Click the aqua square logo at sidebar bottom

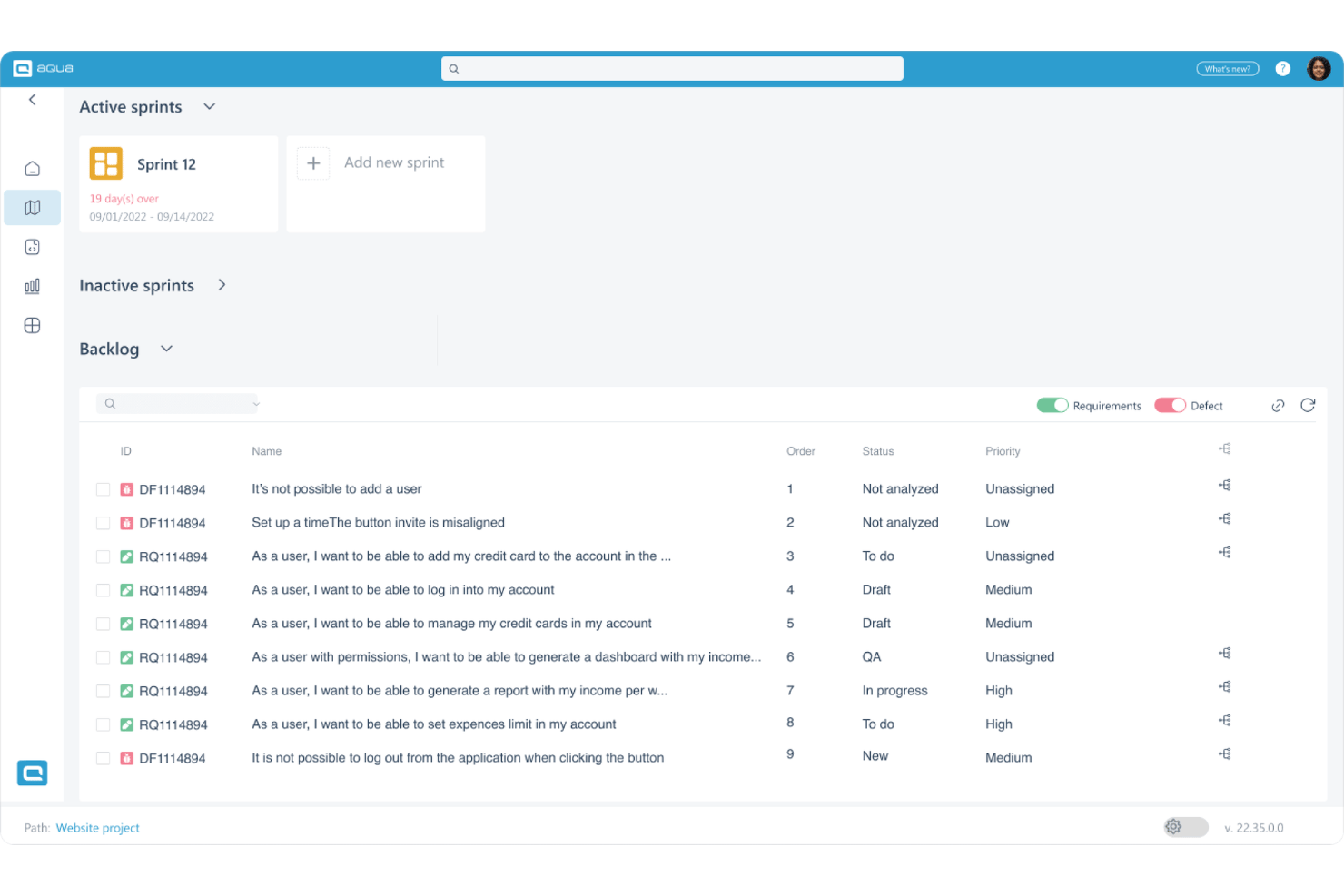click(33, 773)
